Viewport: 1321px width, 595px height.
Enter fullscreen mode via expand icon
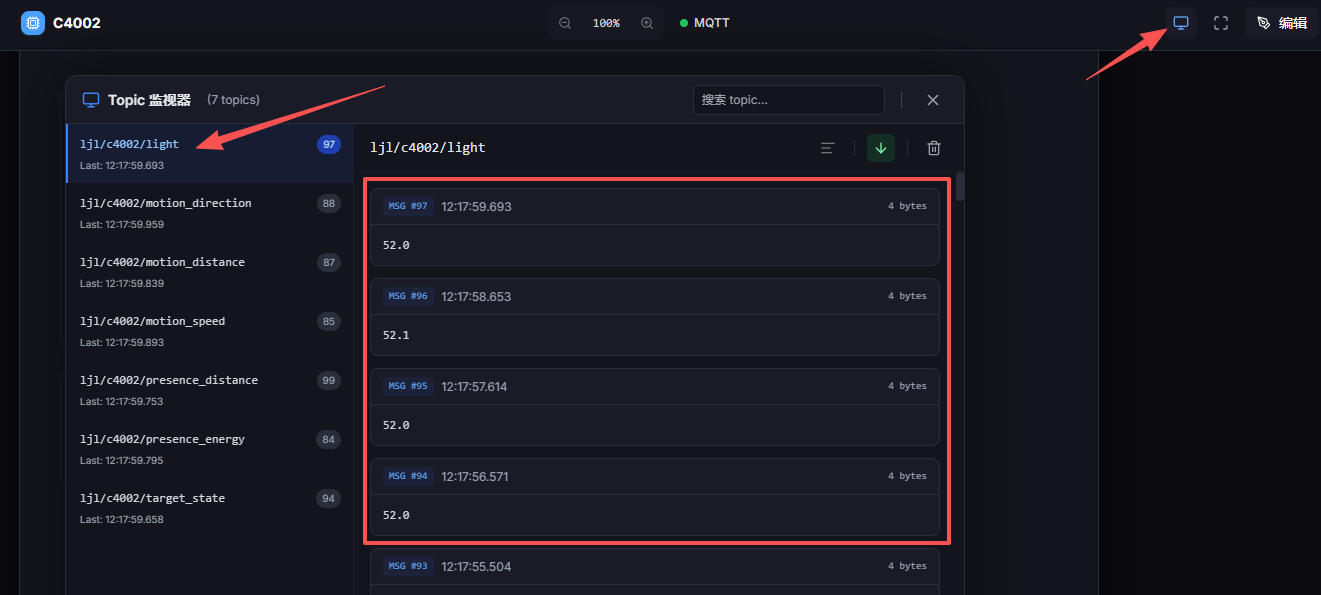(x=1221, y=23)
